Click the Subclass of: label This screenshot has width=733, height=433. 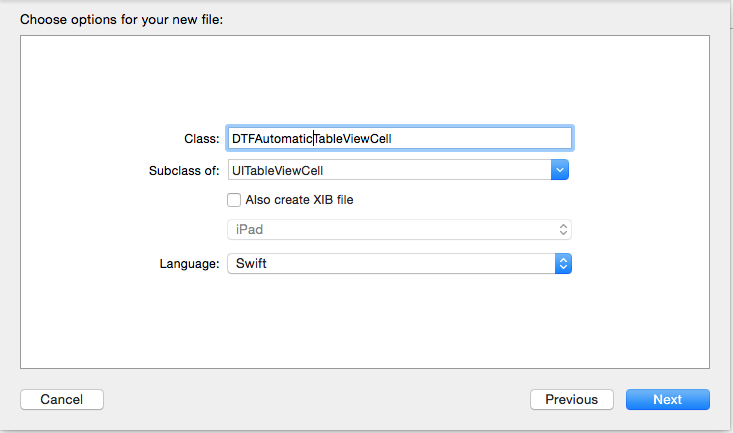184,171
